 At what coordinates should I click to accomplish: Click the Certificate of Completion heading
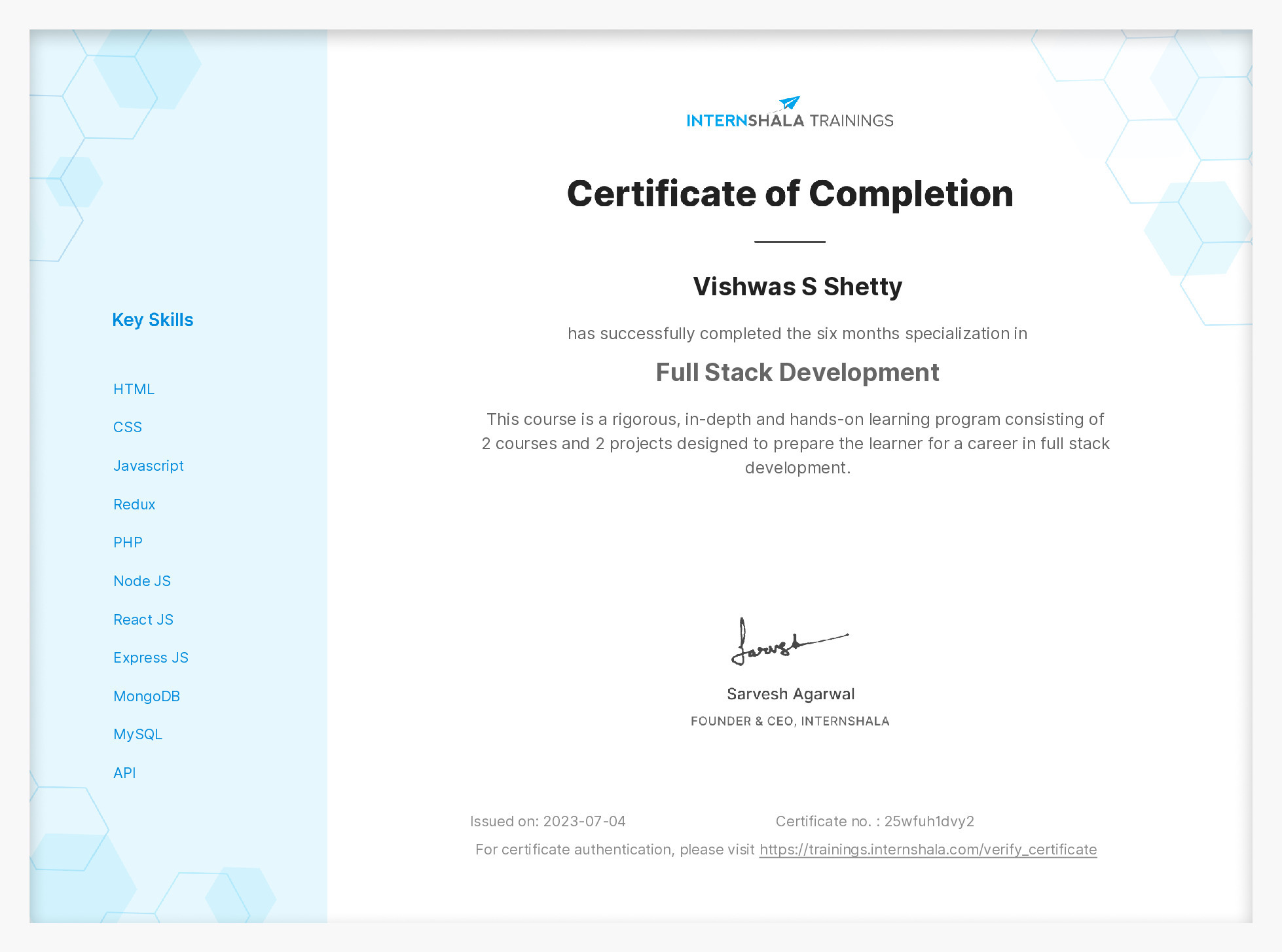(790, 194)
